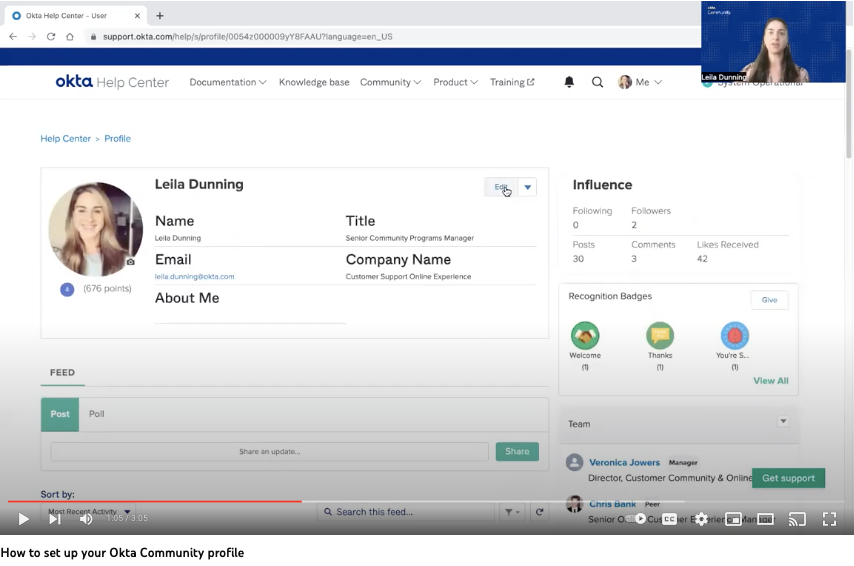Click Get support button

(788, 478)
